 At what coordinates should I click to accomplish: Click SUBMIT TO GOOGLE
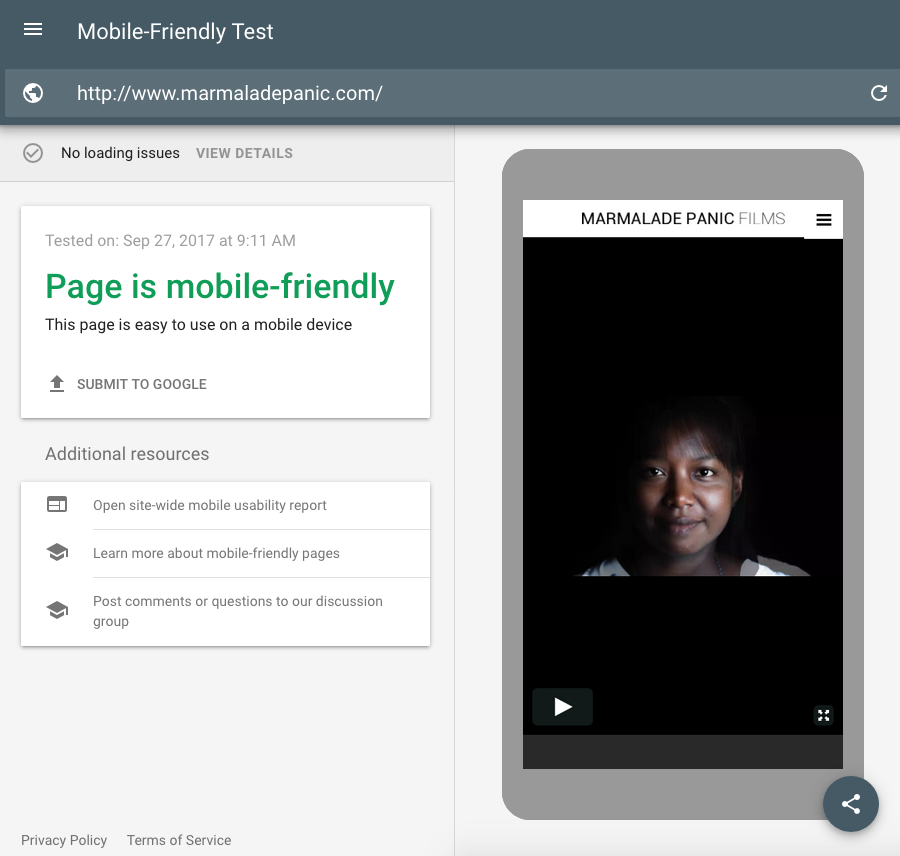142,384
